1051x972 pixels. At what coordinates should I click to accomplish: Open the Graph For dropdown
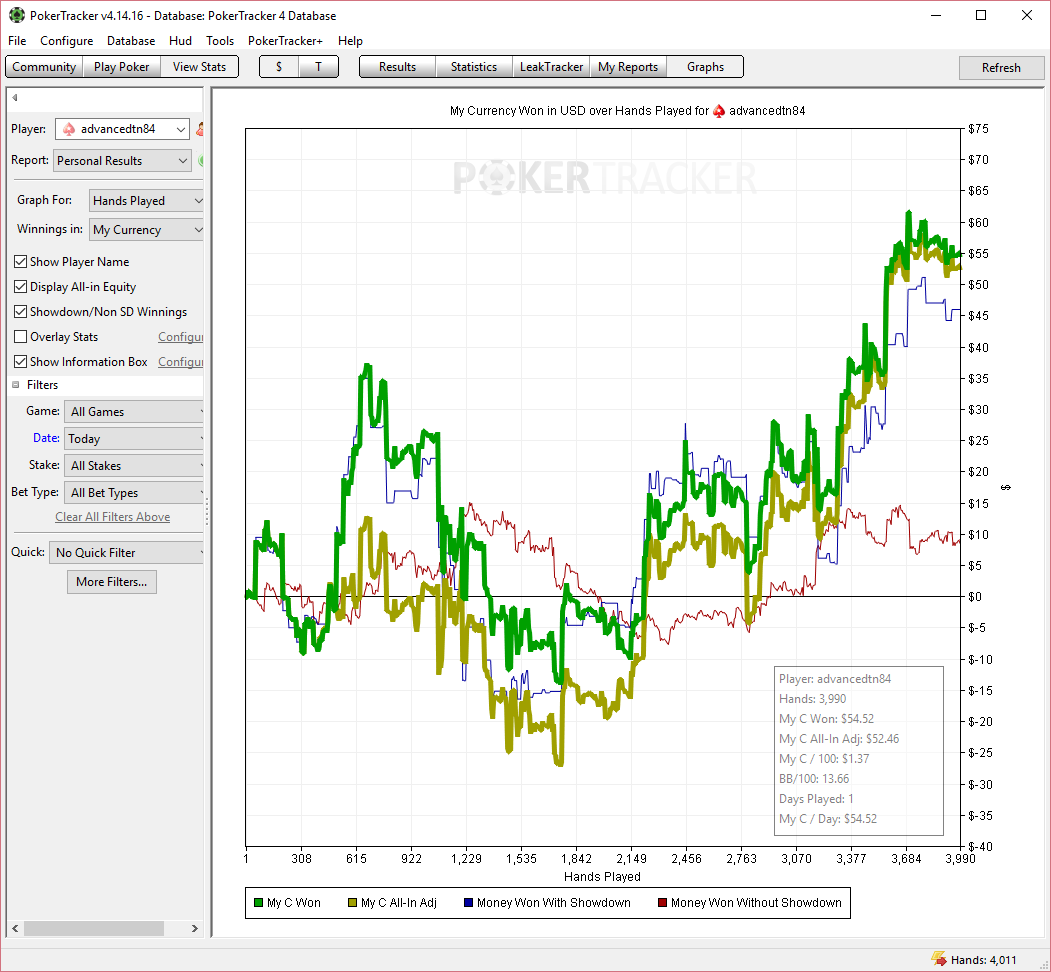coord(146,200)
